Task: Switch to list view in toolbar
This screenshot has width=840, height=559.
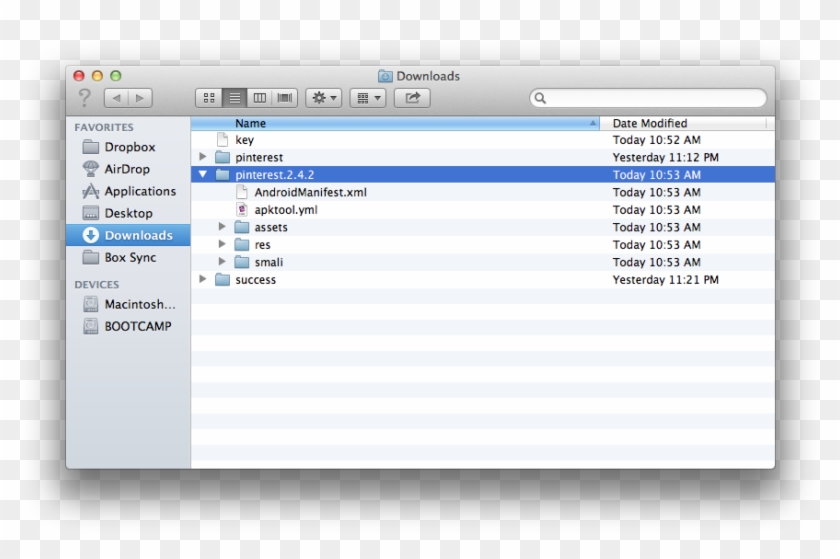Action: (234, 98)
